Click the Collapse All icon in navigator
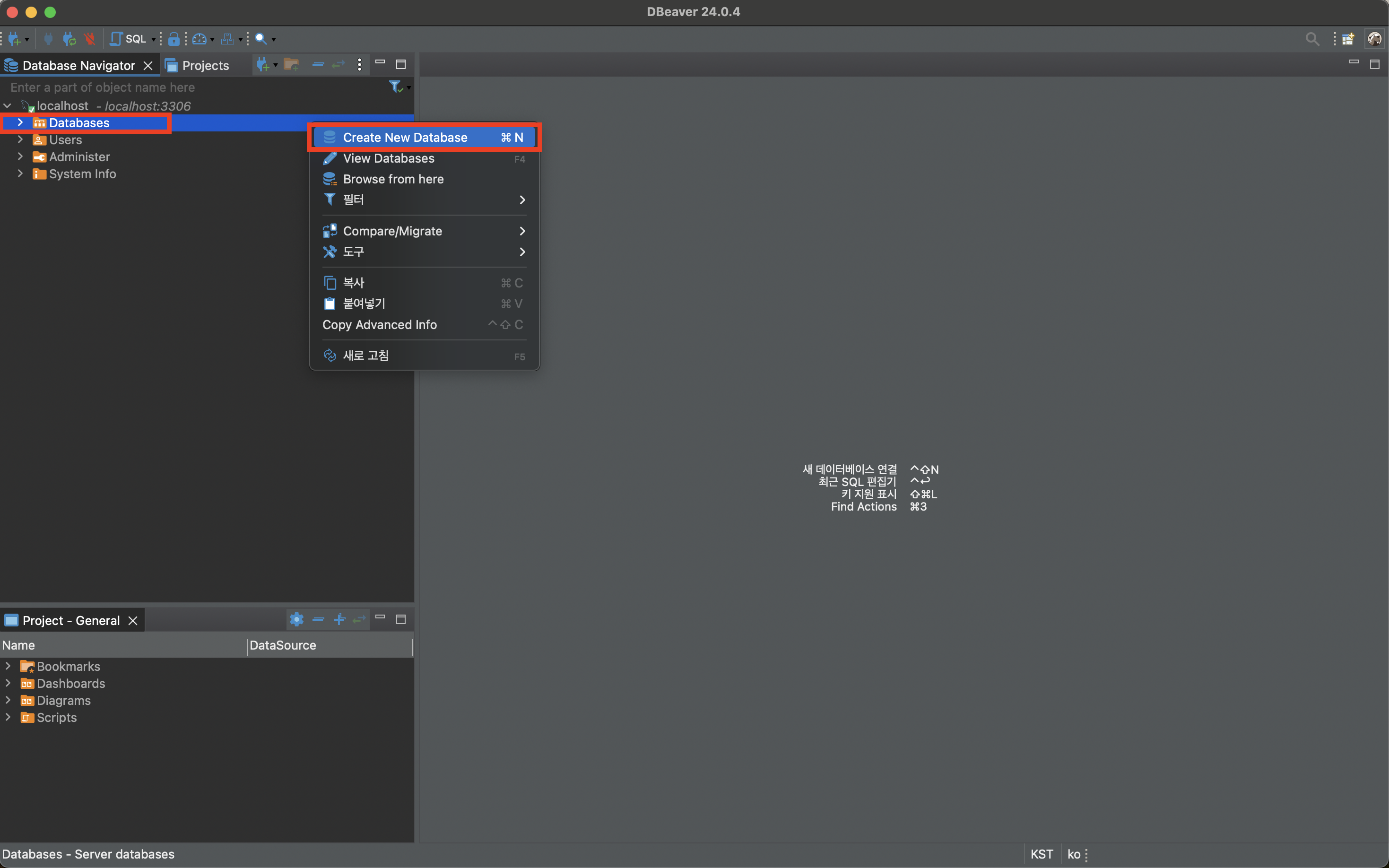The height and width of the screenshot is (868, 1389). click(x=318, y=64)
